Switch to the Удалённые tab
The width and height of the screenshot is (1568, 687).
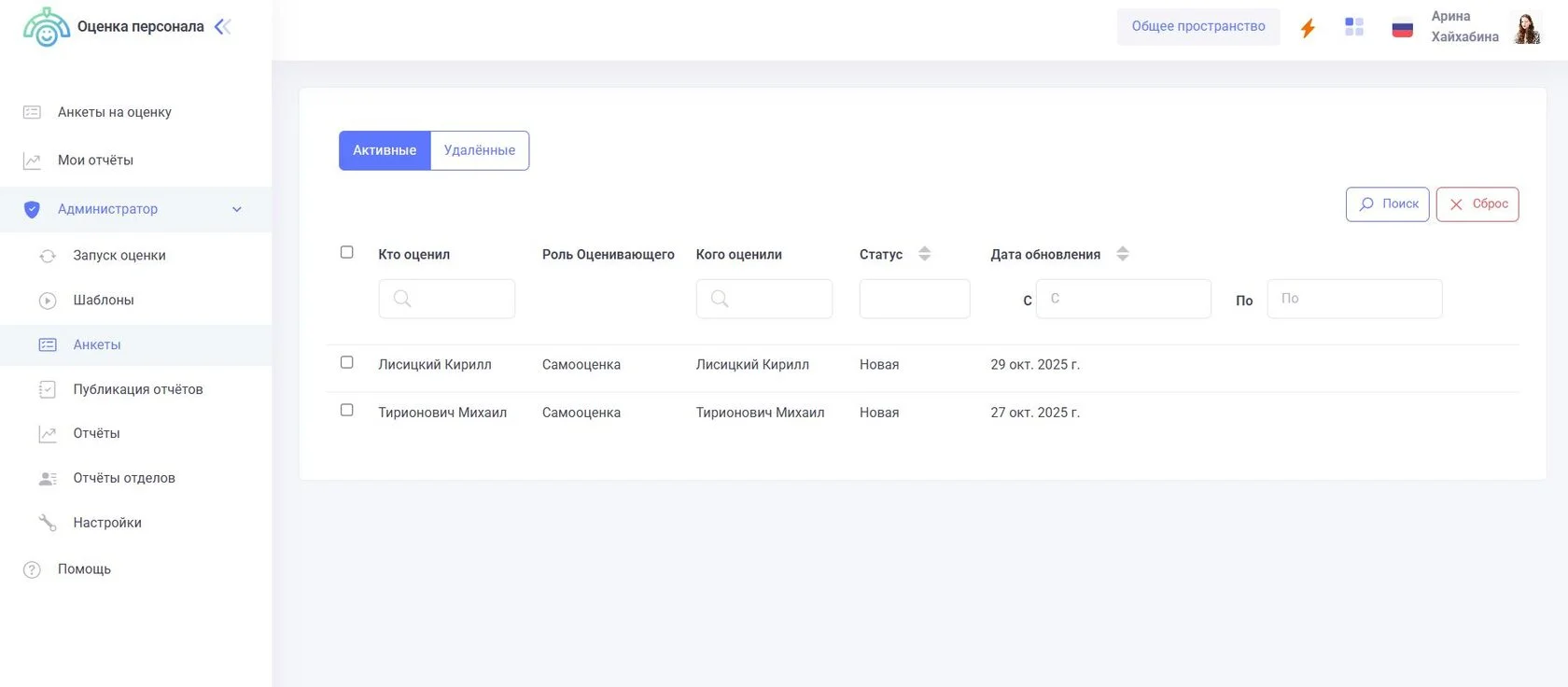[x=480, y=150]
